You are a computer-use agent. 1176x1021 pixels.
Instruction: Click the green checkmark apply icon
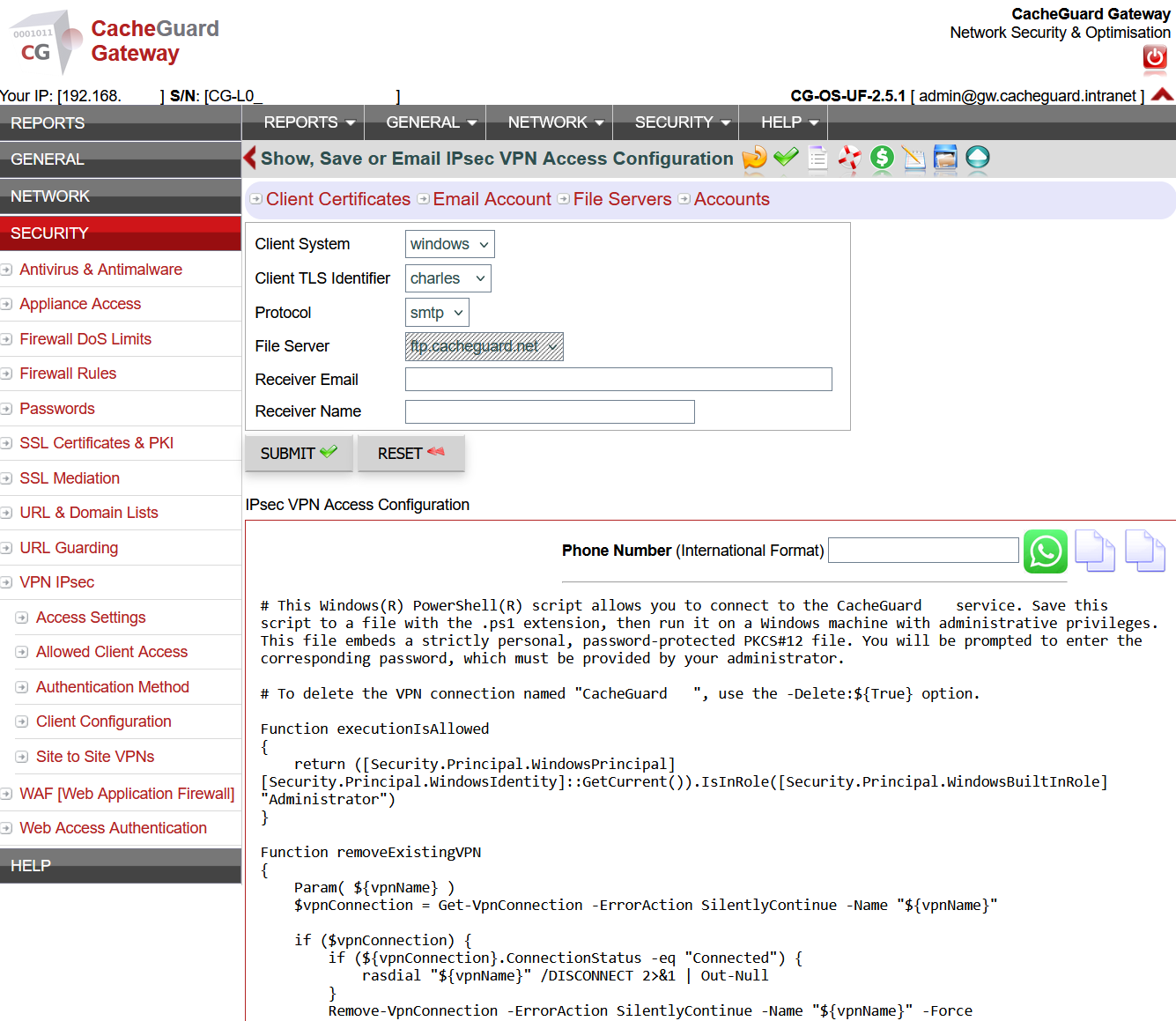(x=786, y=157)
